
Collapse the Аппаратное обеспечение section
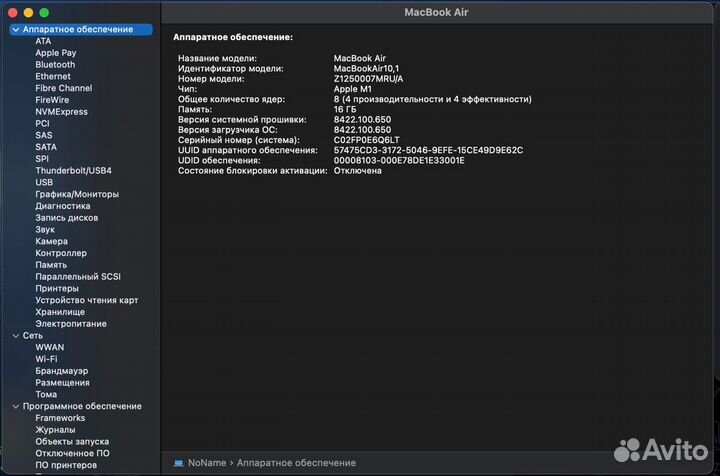(x=14, y=29)
